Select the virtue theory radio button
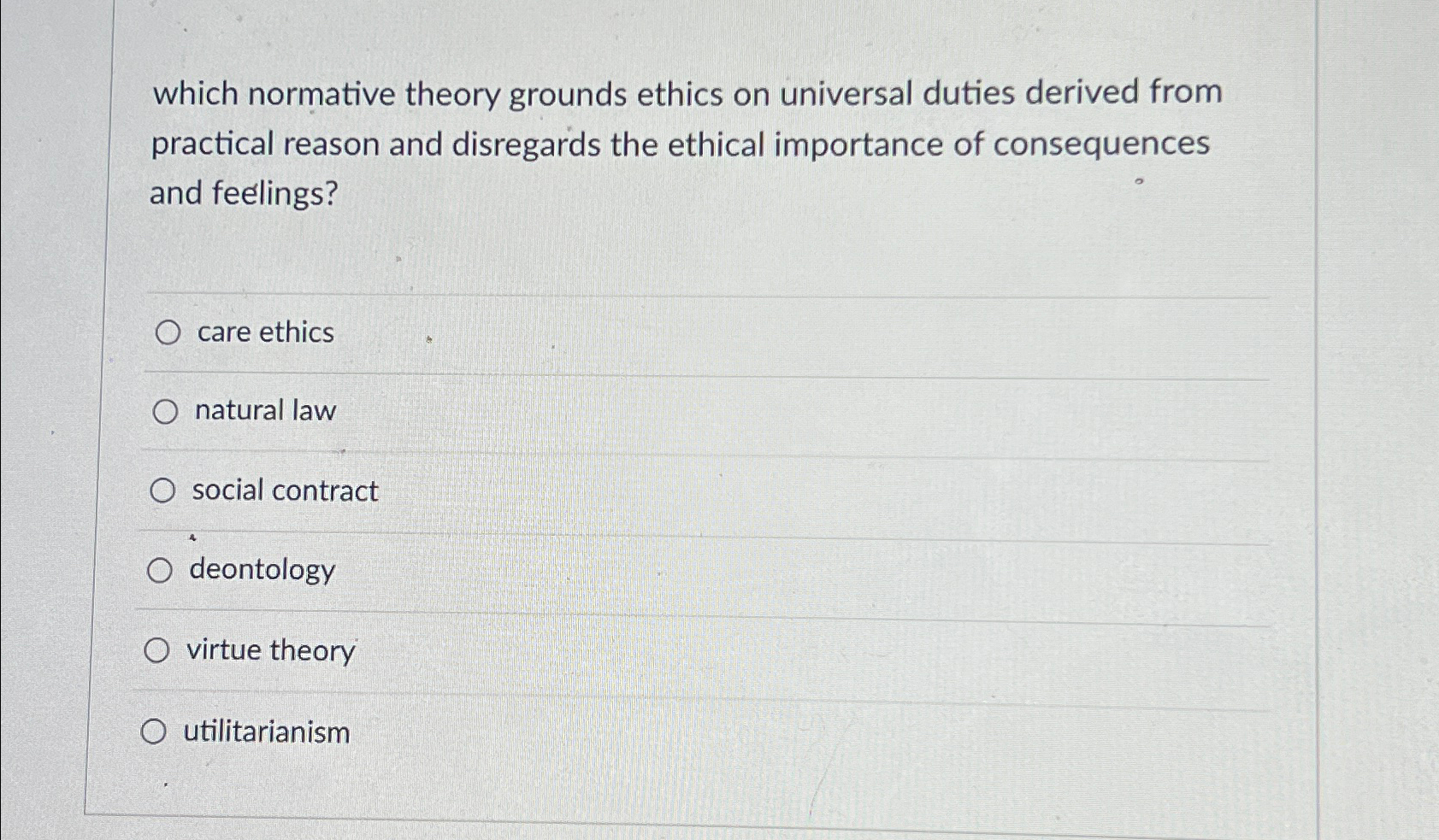 (157, 650)
